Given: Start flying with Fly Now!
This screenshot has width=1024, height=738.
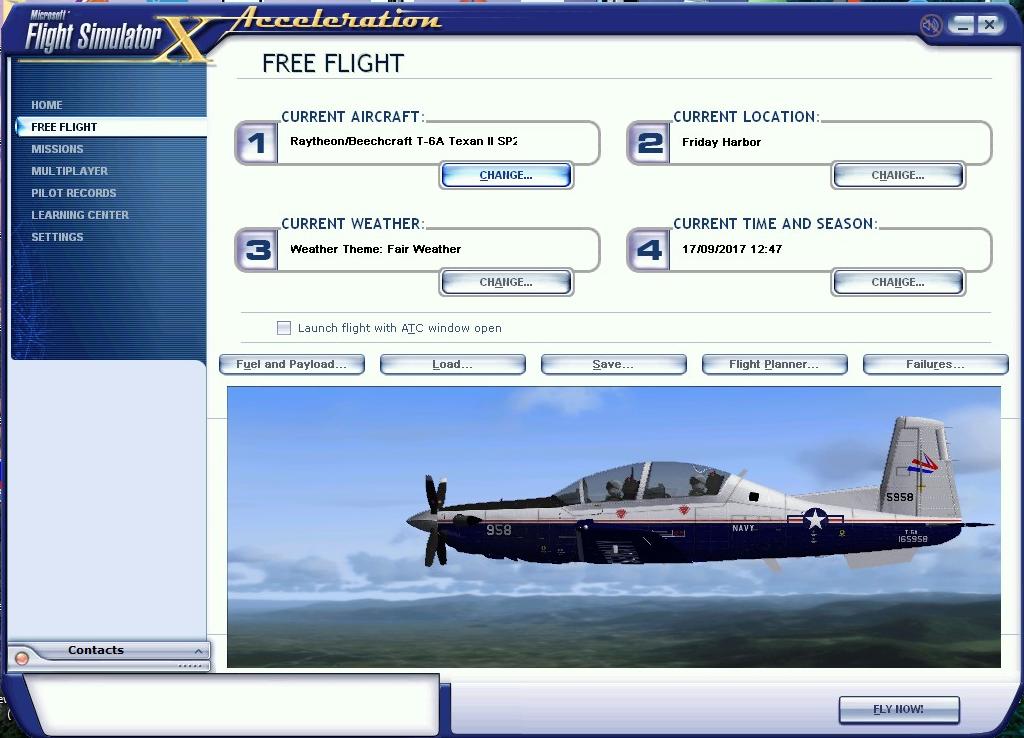Looking at the screenshot, I should coord(899,709).
